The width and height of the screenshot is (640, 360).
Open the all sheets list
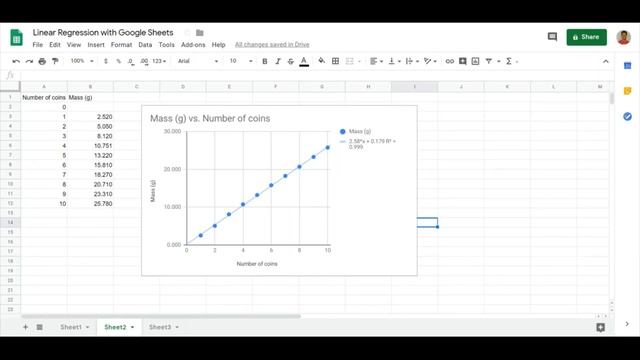point(40,327)
